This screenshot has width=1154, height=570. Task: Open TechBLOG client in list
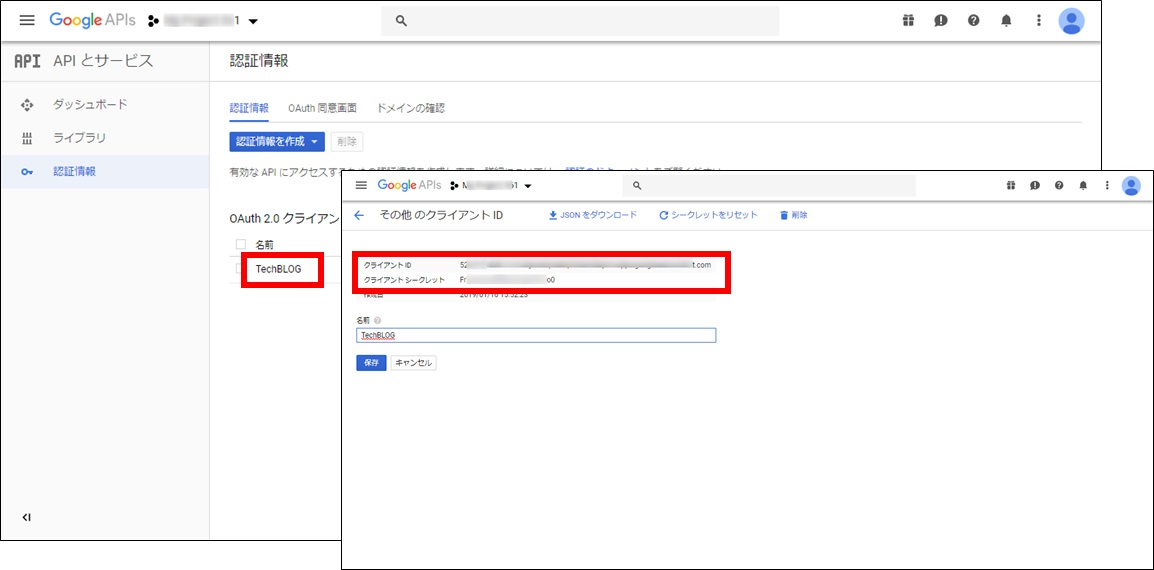coord(278,269)
